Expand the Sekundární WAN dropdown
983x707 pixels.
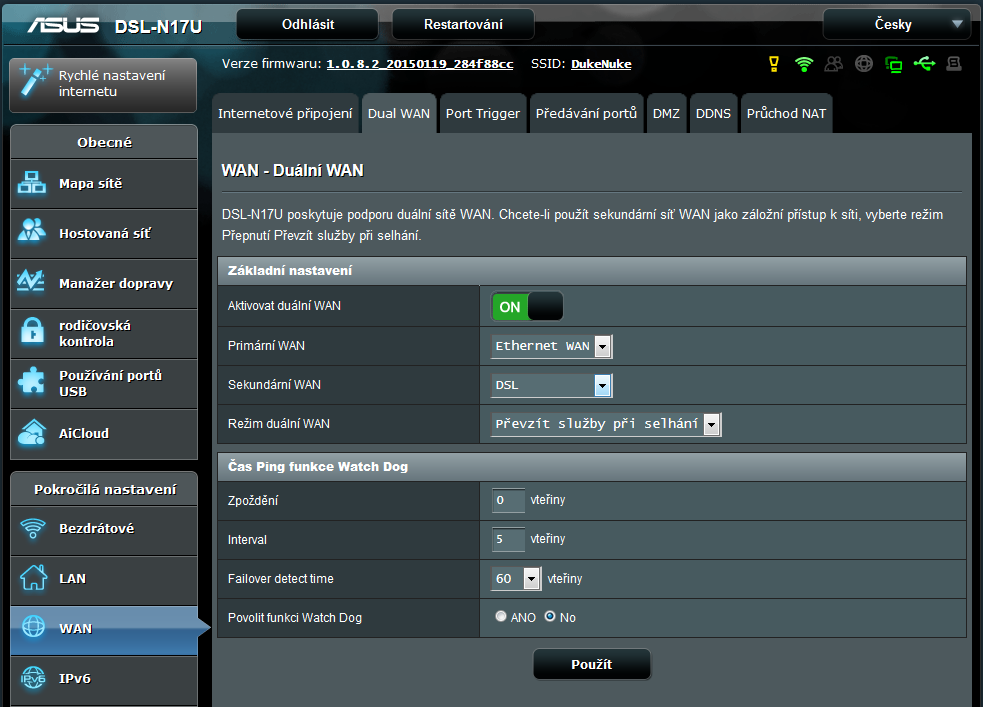552,385
